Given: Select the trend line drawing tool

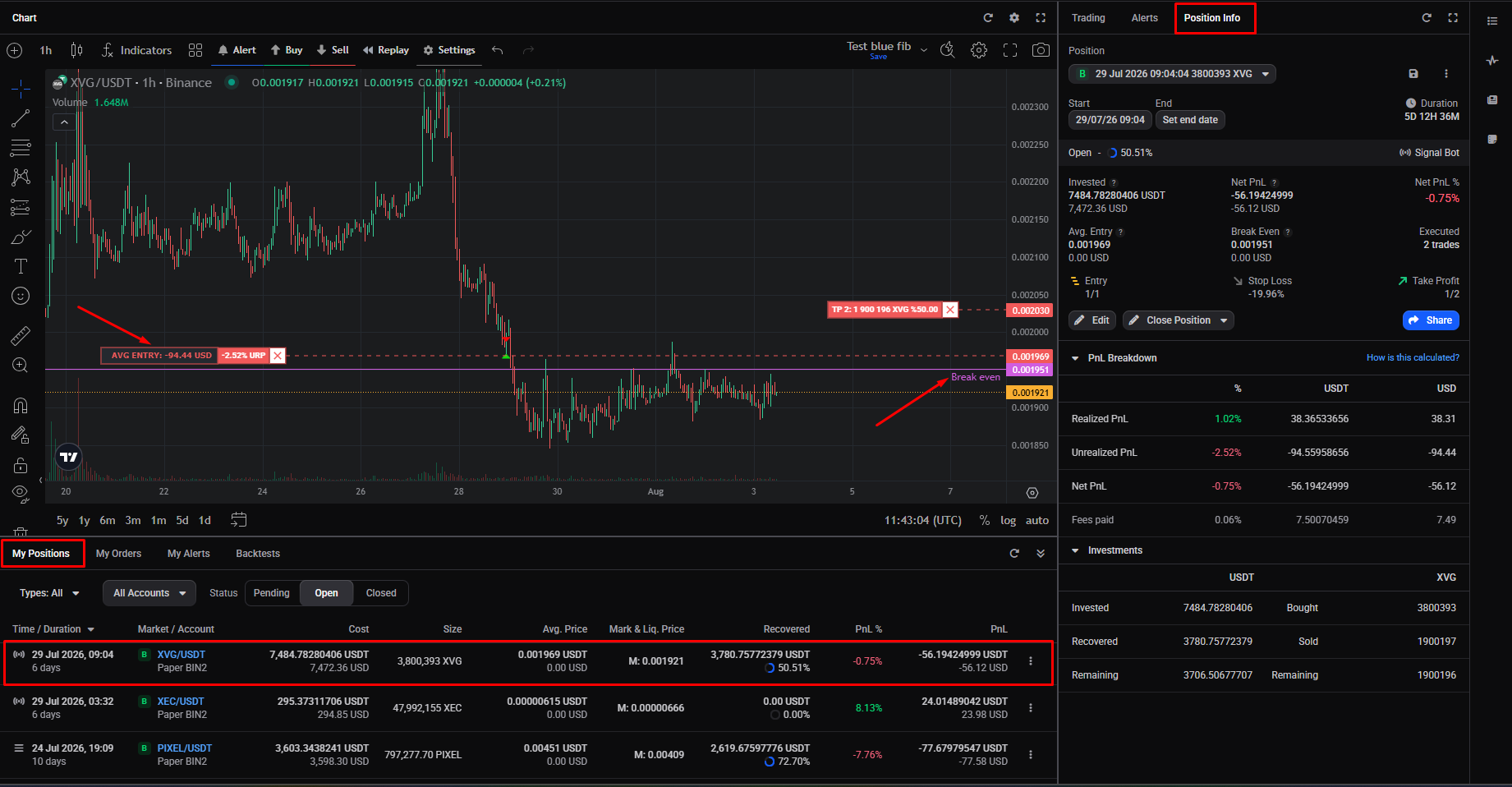Looking at the screenshot, I should pos(21,118).
